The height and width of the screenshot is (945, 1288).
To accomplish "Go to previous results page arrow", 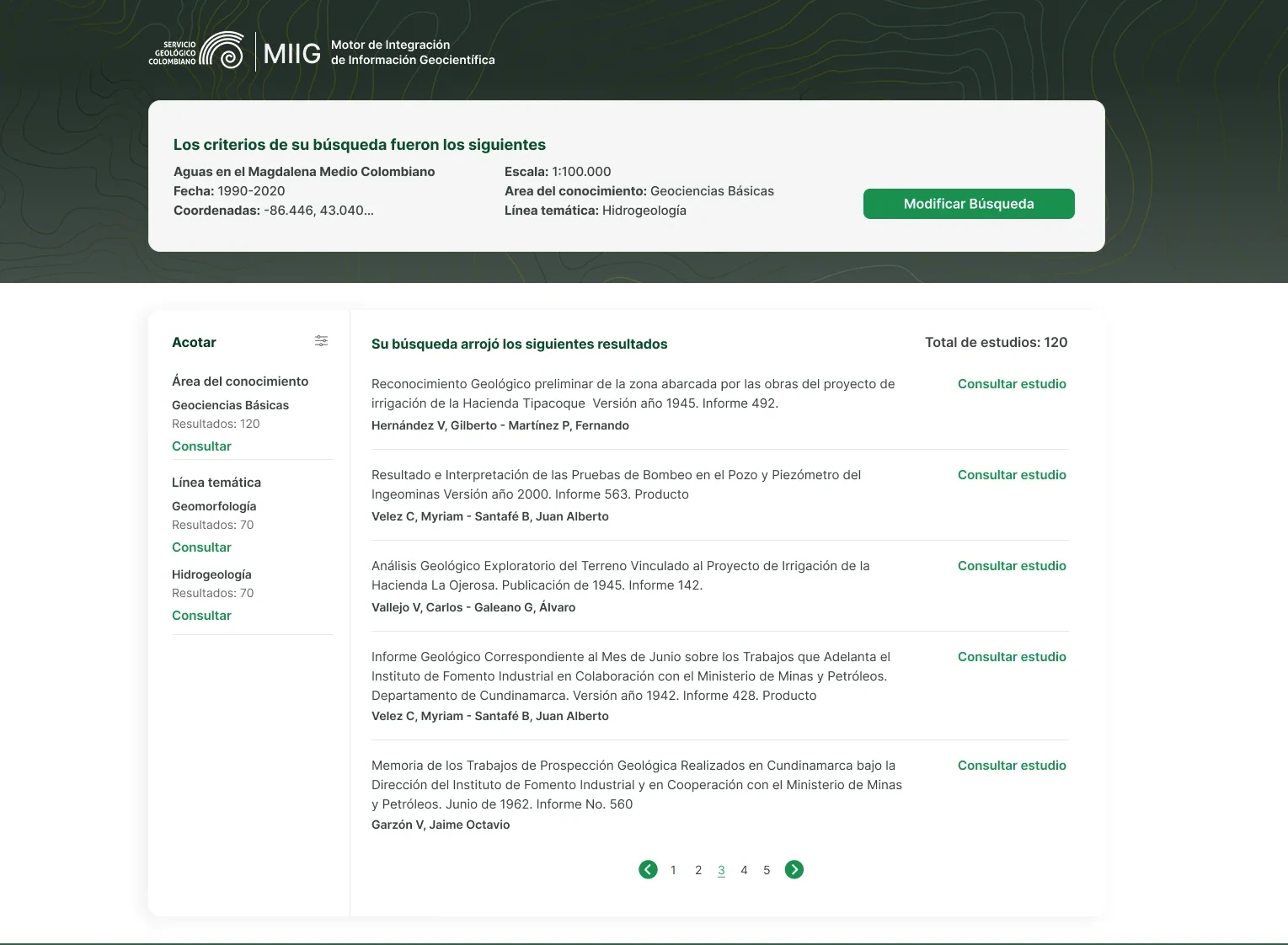I will click(x=648, y=870).
